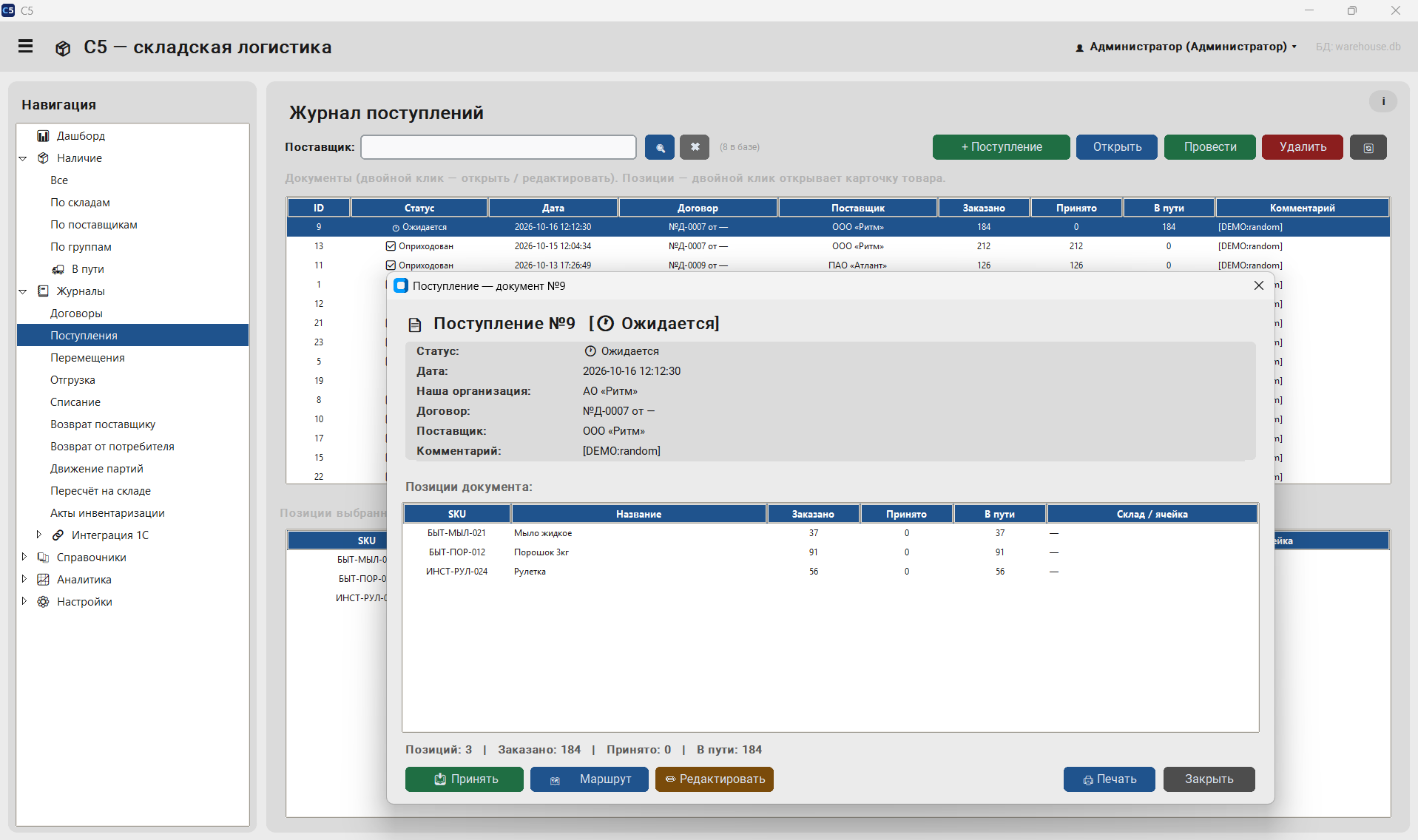Collapse the Наличие tree node
This screenshot has height=840, width=1418.
pos(23,158)
